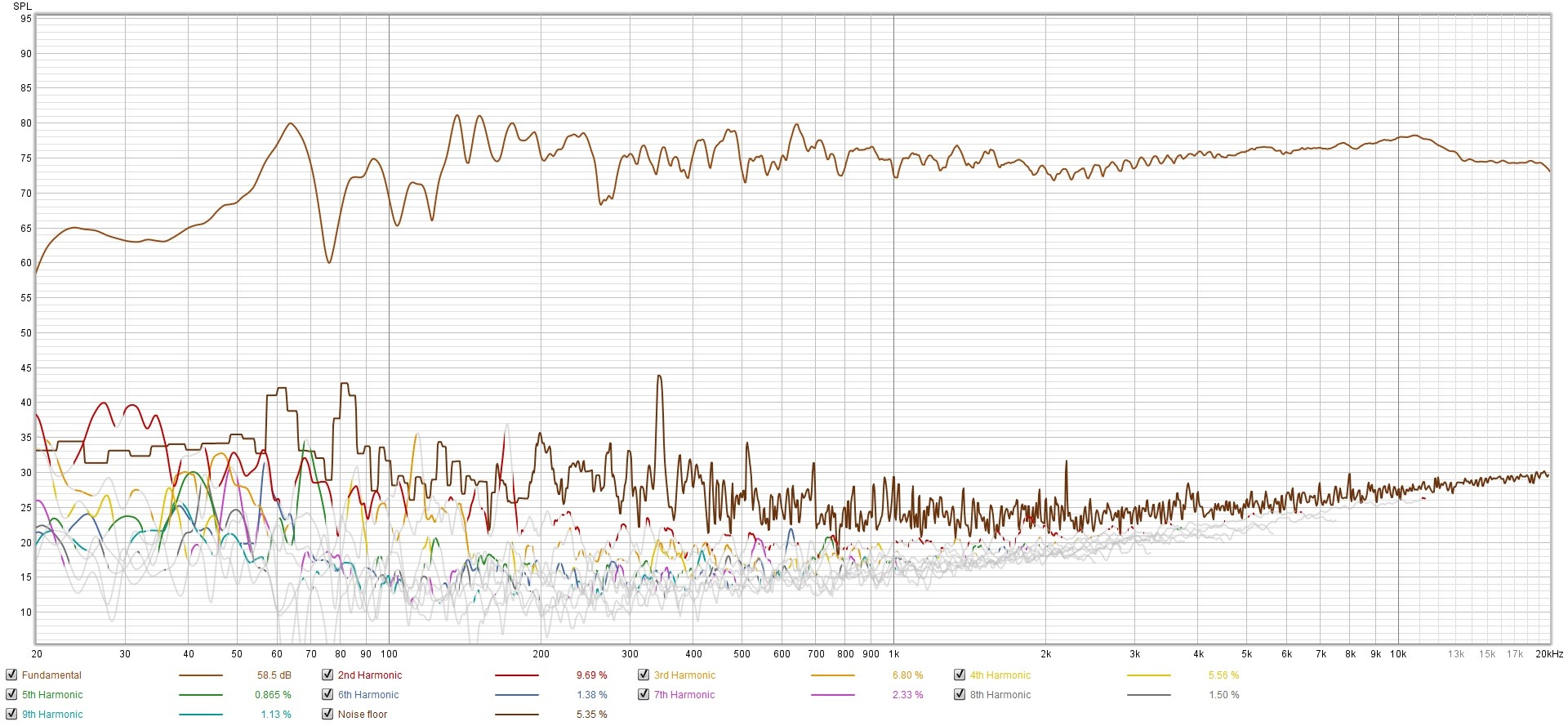Click the 6th Harmonic blue line swatch
1568x726 pixels.
pyautogui.click(x=516, y=695)
